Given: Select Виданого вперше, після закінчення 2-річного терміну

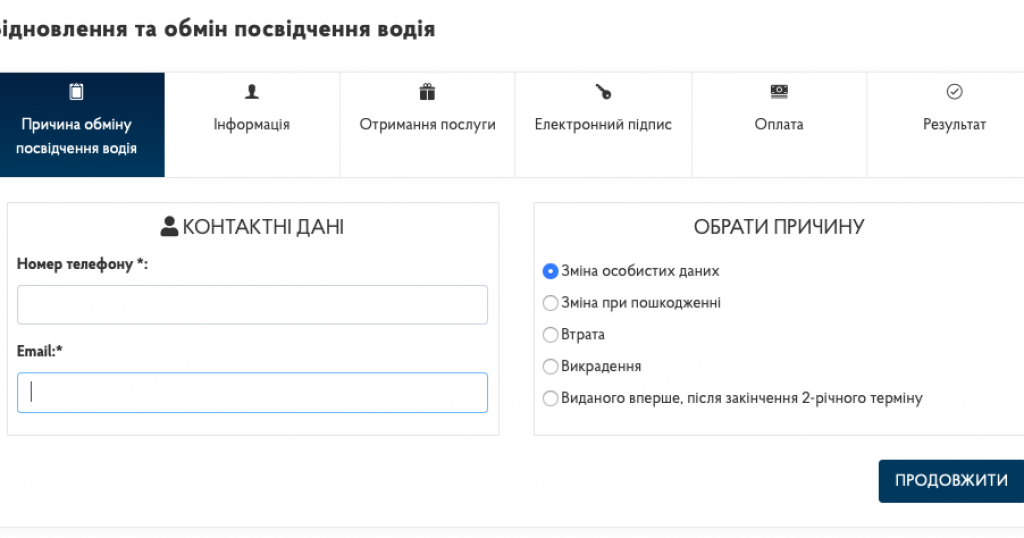Looking at the screenshot, I should click(x=551, y=398).
